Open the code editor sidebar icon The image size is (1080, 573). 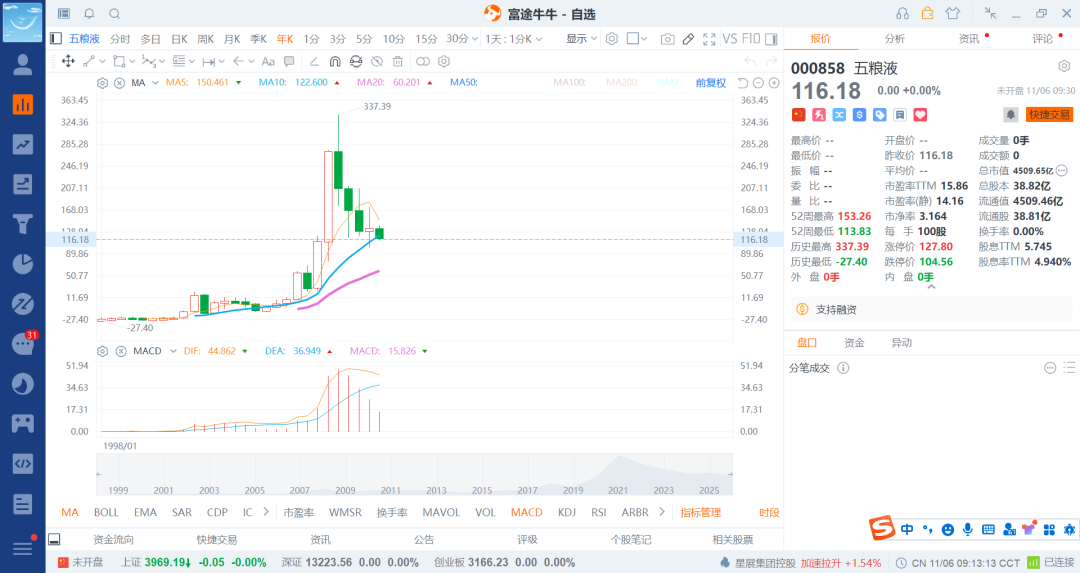click(23, 463)
